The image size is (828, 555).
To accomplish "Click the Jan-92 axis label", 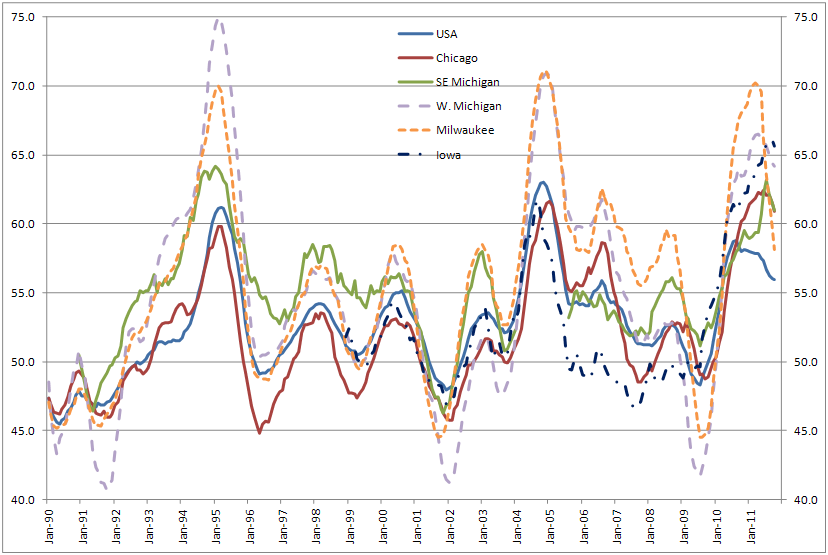I will coord(116,526).
